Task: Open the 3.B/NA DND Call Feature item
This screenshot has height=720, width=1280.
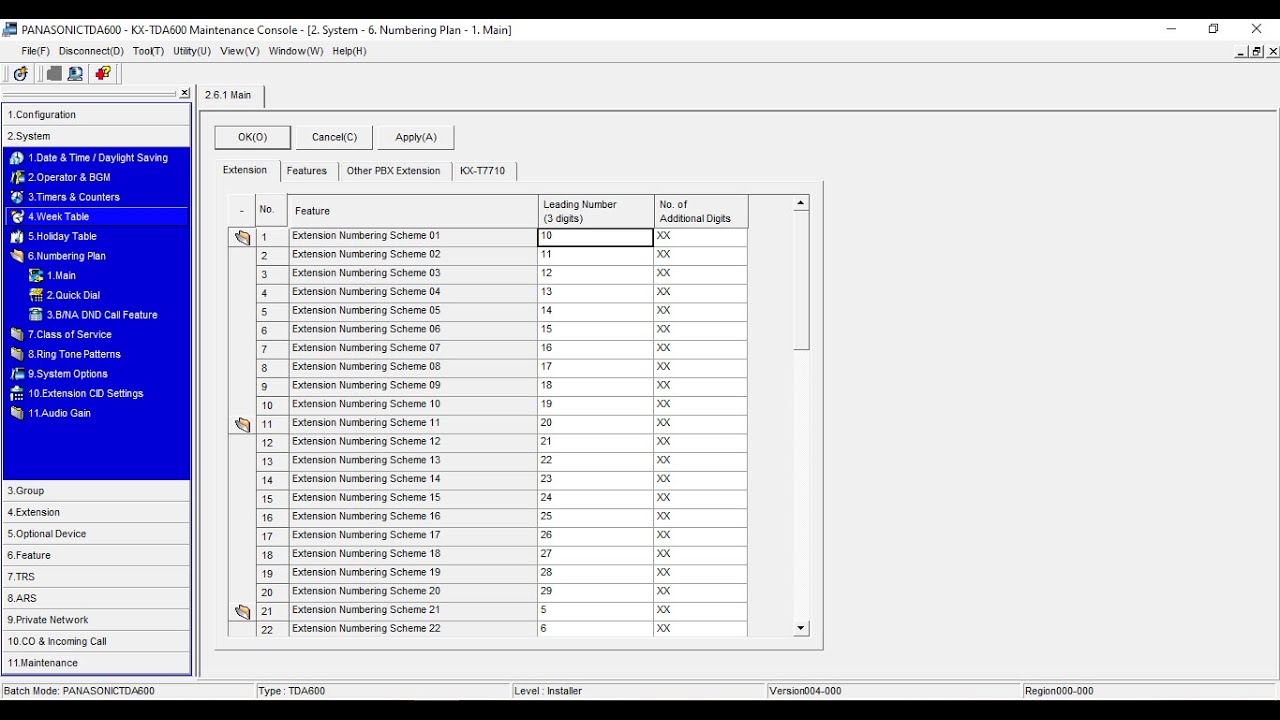Action: pos(102,315)
